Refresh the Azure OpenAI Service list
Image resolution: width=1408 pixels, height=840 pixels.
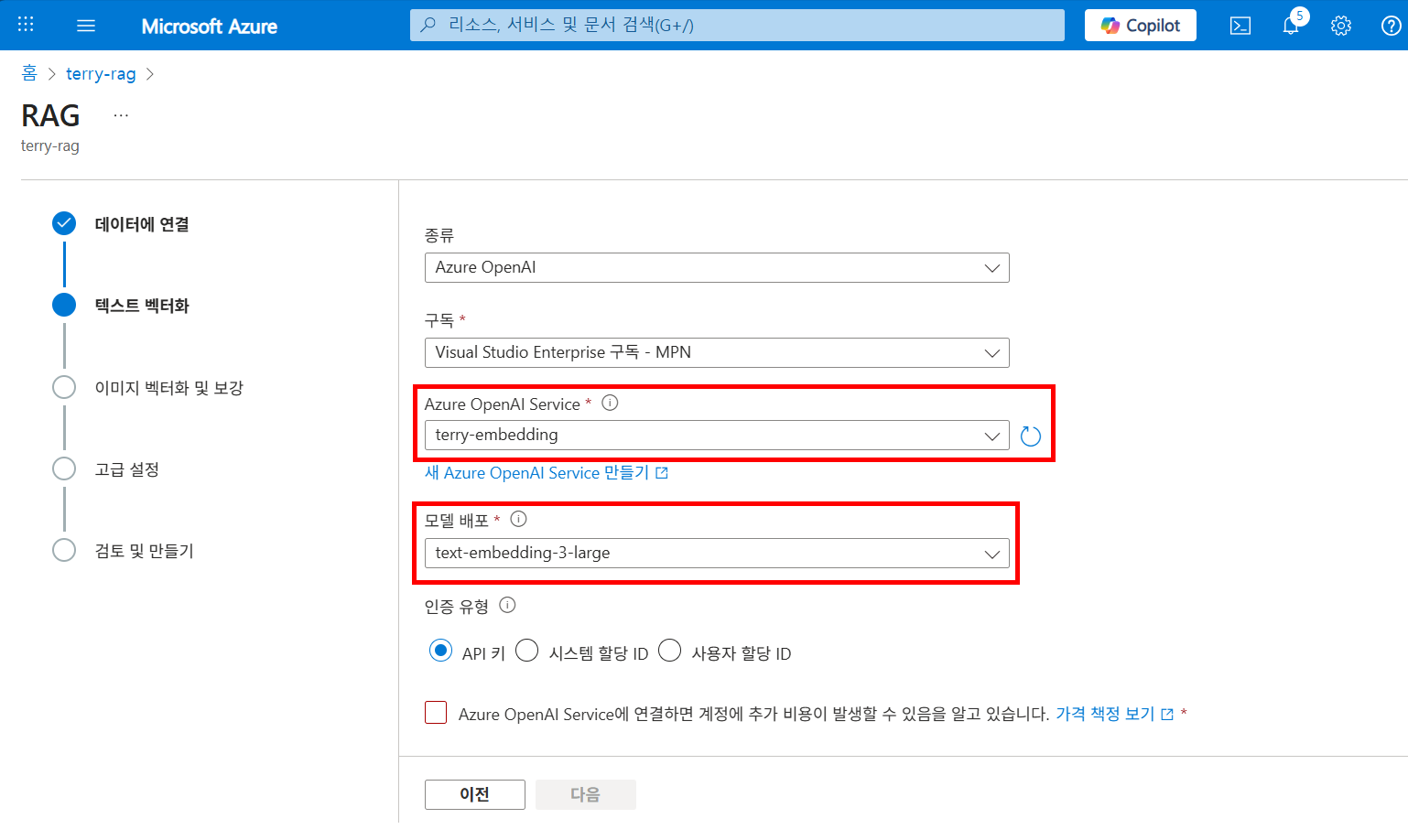point(1030,436)
